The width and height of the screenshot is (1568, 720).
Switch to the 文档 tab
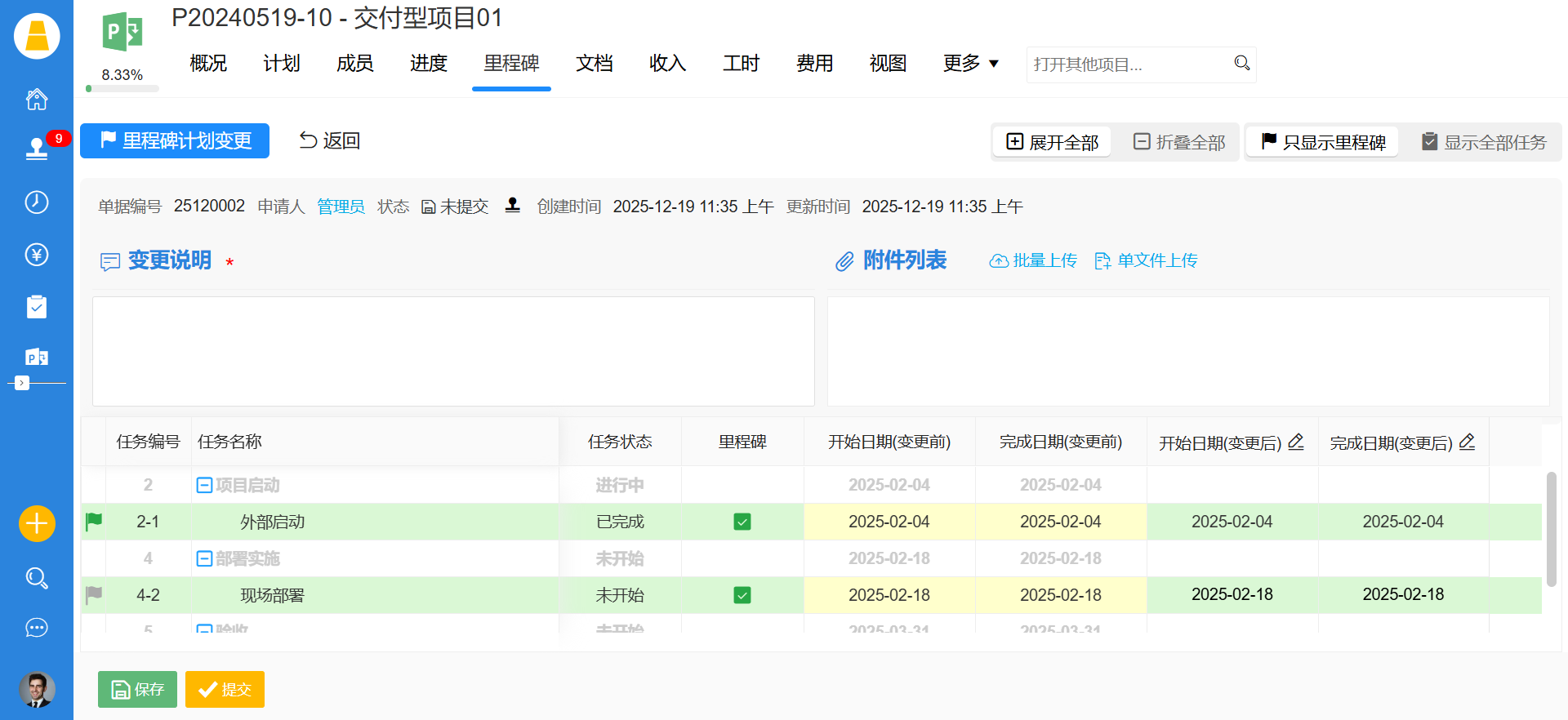click(595, 64)
